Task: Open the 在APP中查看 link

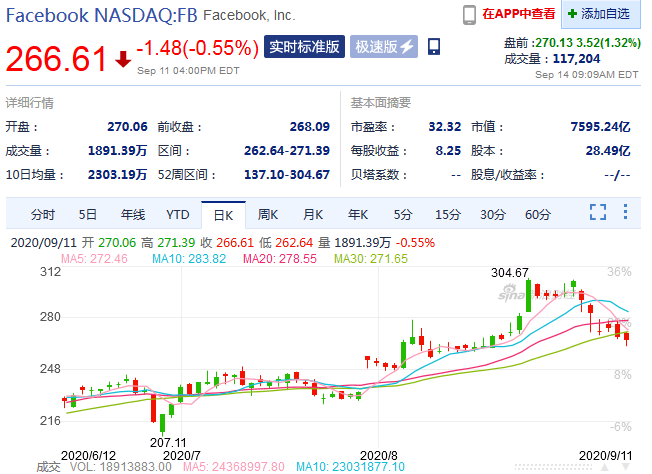Action: (x=519, y=14)
